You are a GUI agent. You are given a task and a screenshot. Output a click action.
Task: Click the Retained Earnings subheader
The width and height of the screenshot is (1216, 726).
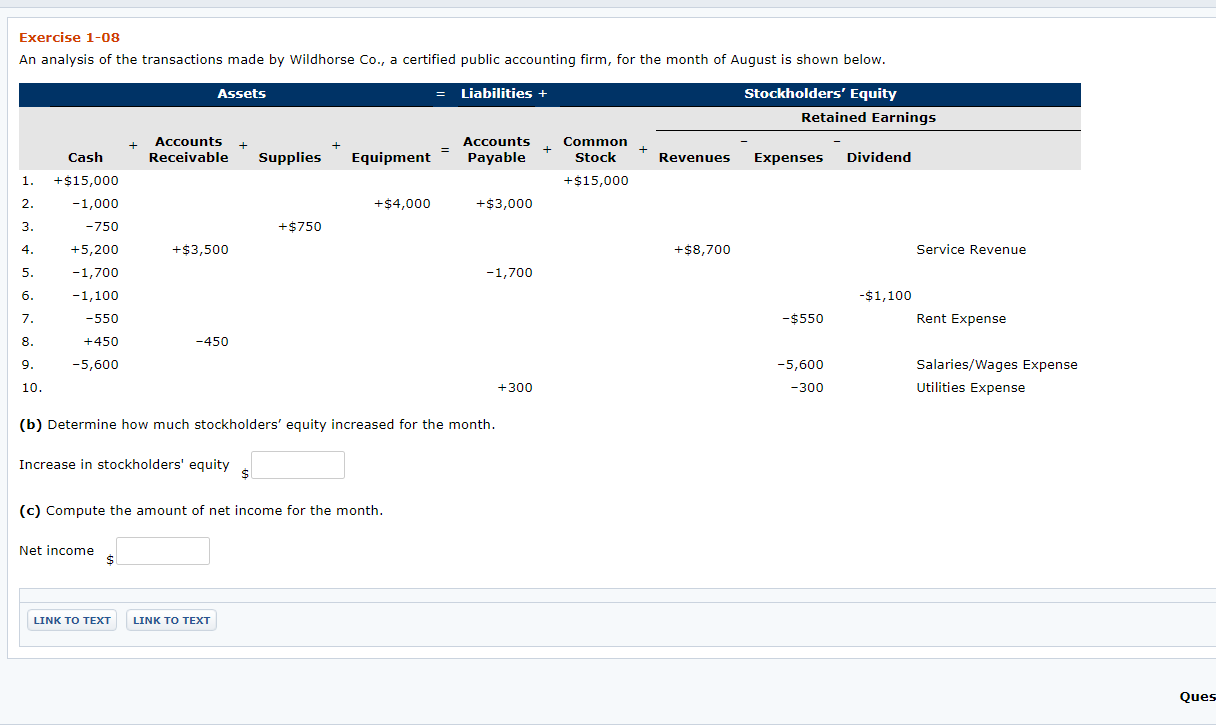[868, 118]
